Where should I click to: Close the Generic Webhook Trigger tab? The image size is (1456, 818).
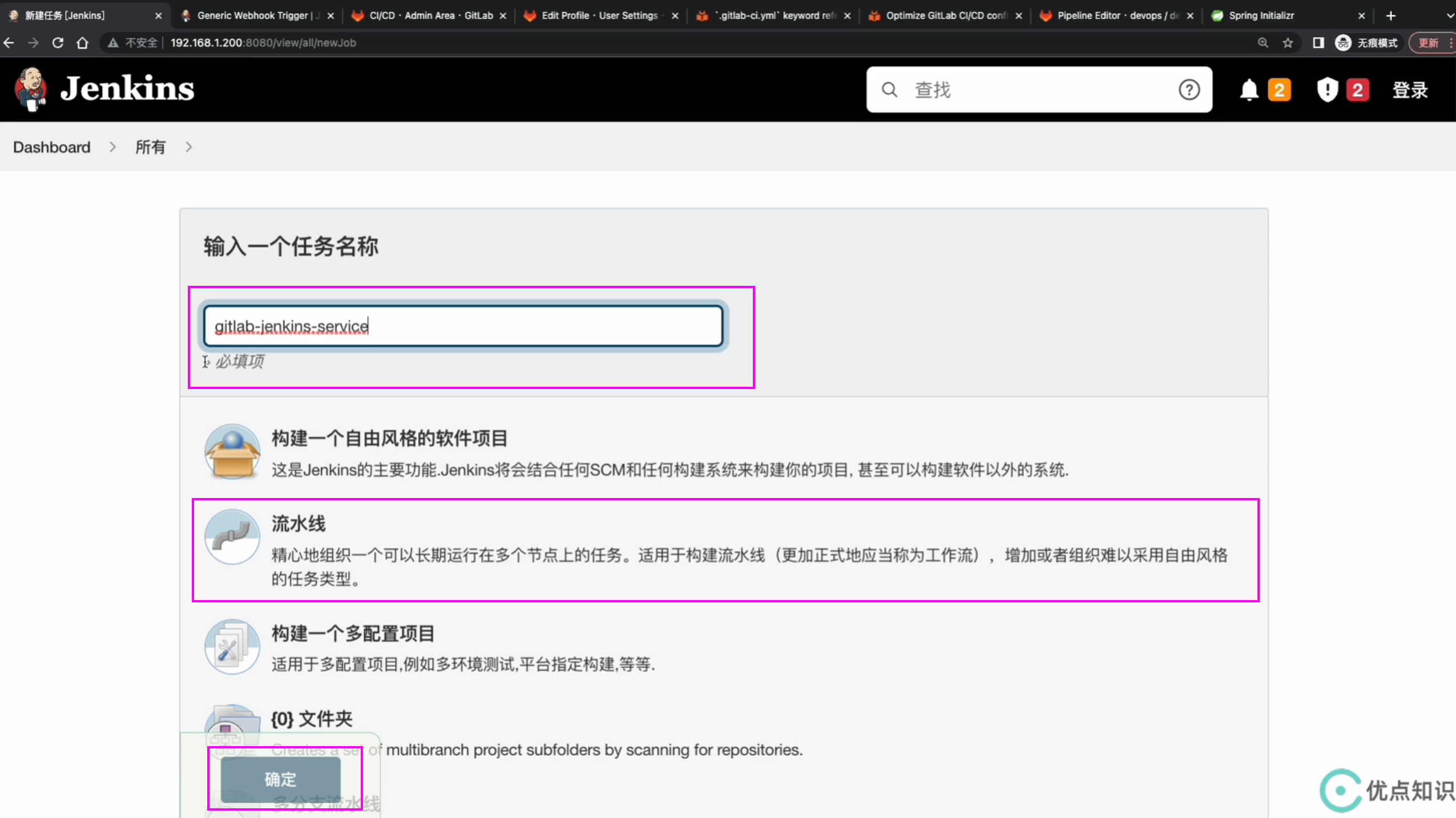330,16
